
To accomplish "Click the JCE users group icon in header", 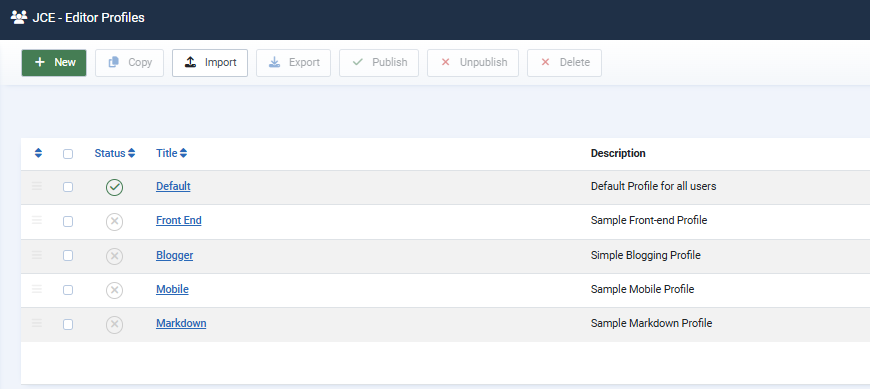I will tap(19, 17).
